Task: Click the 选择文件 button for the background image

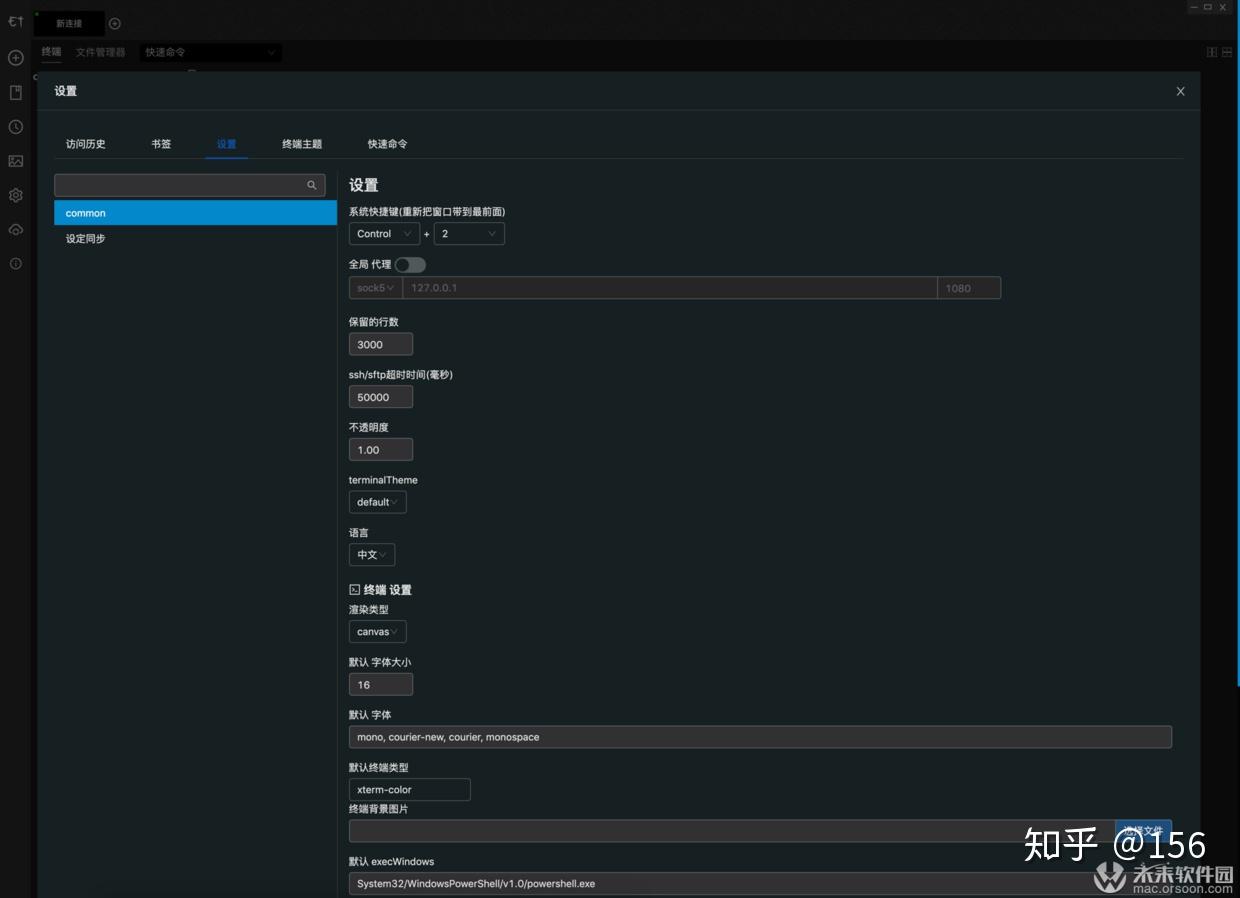Action: point(1143,831)
